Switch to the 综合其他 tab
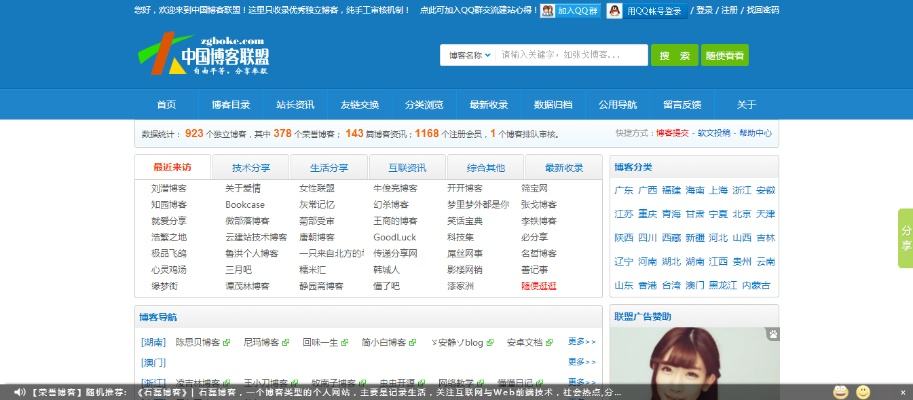This screenshot has width=913, height=400. coord(486,168)
